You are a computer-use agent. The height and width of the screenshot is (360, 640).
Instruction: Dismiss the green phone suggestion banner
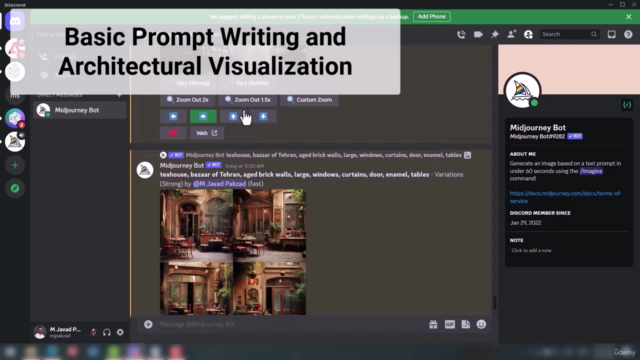629,17
